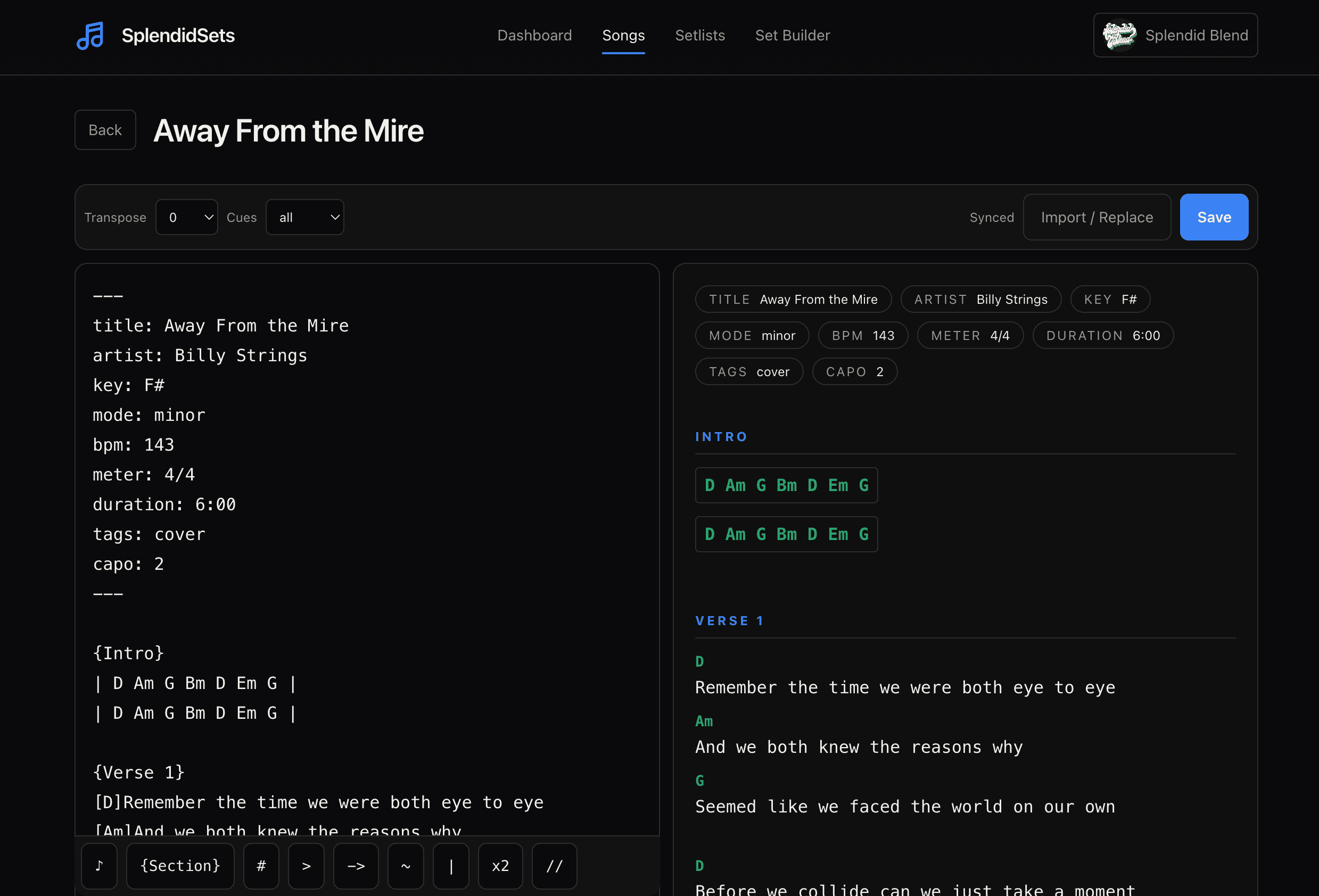The height and width of the screenshot is (896, 1319).
Task: Open the Set Builder tab
Action: 793,35
